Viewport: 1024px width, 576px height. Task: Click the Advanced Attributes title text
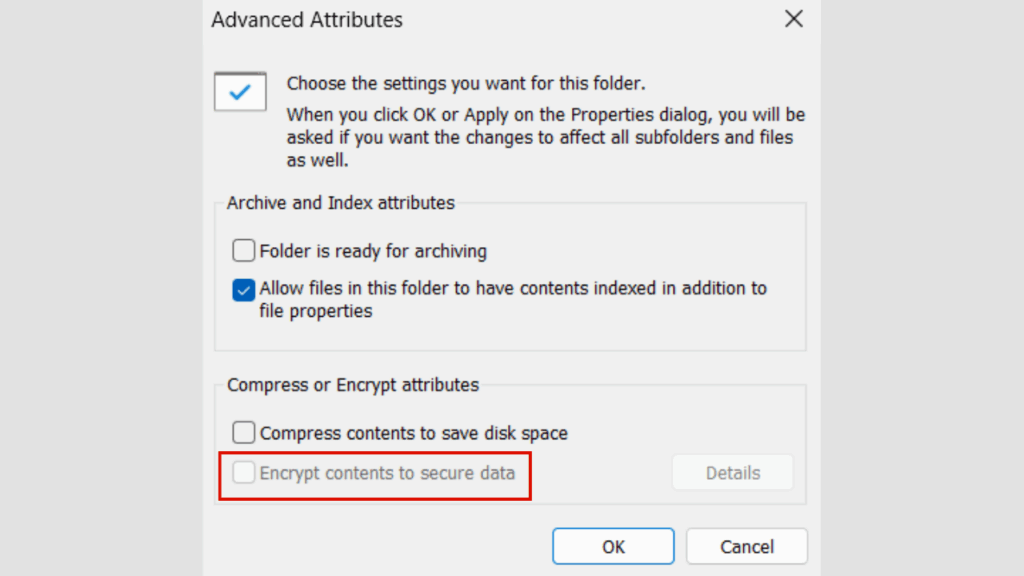point(306,19)
